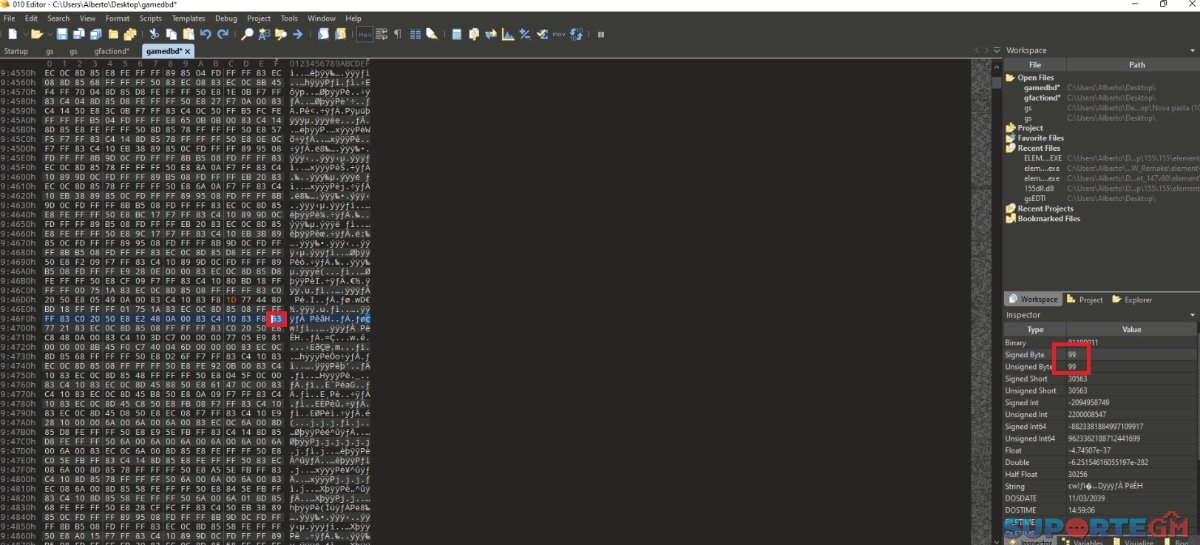Switch to Project tab in Workspace panel
1200x545 pixels.
(x=1085, y=299)
